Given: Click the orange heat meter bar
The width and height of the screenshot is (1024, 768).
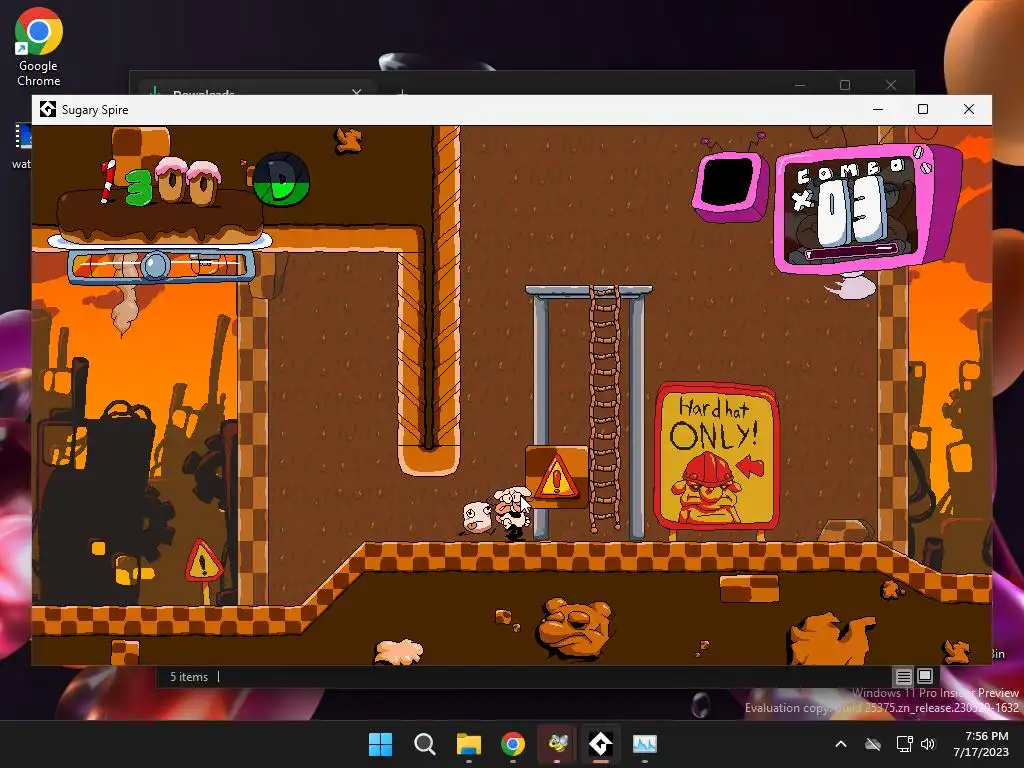Looking at the screenshot, I should pos(161,265).
